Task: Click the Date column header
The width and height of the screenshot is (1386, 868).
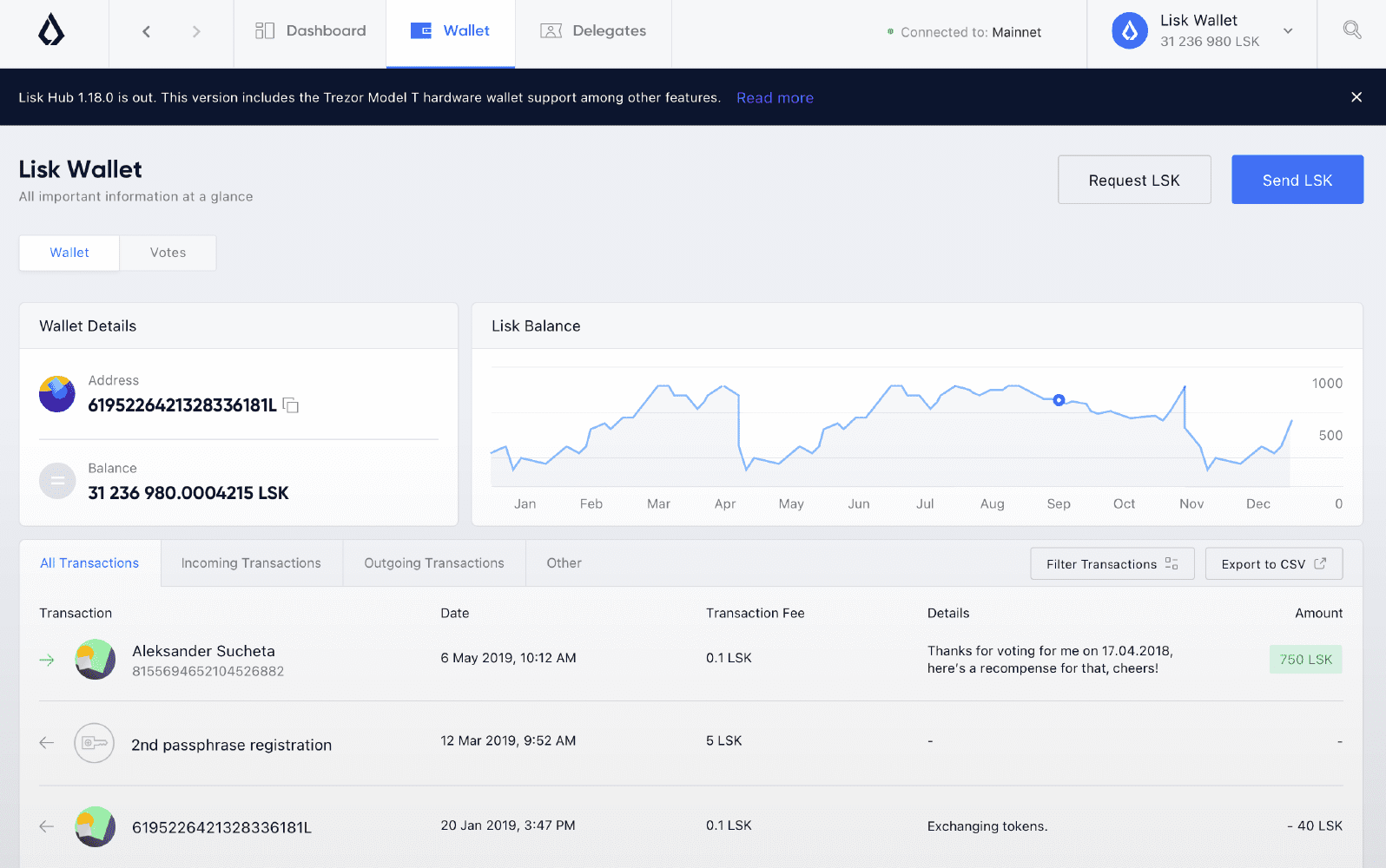Action: [x=455, y=613]
